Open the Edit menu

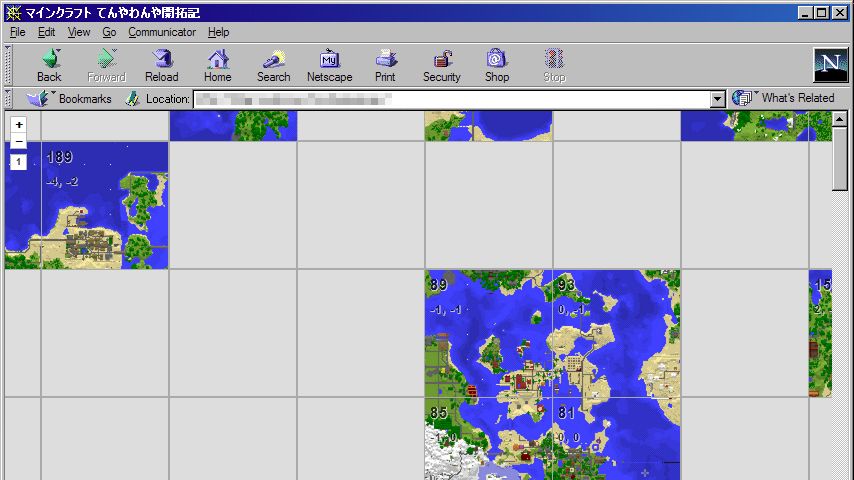[46, 32]
